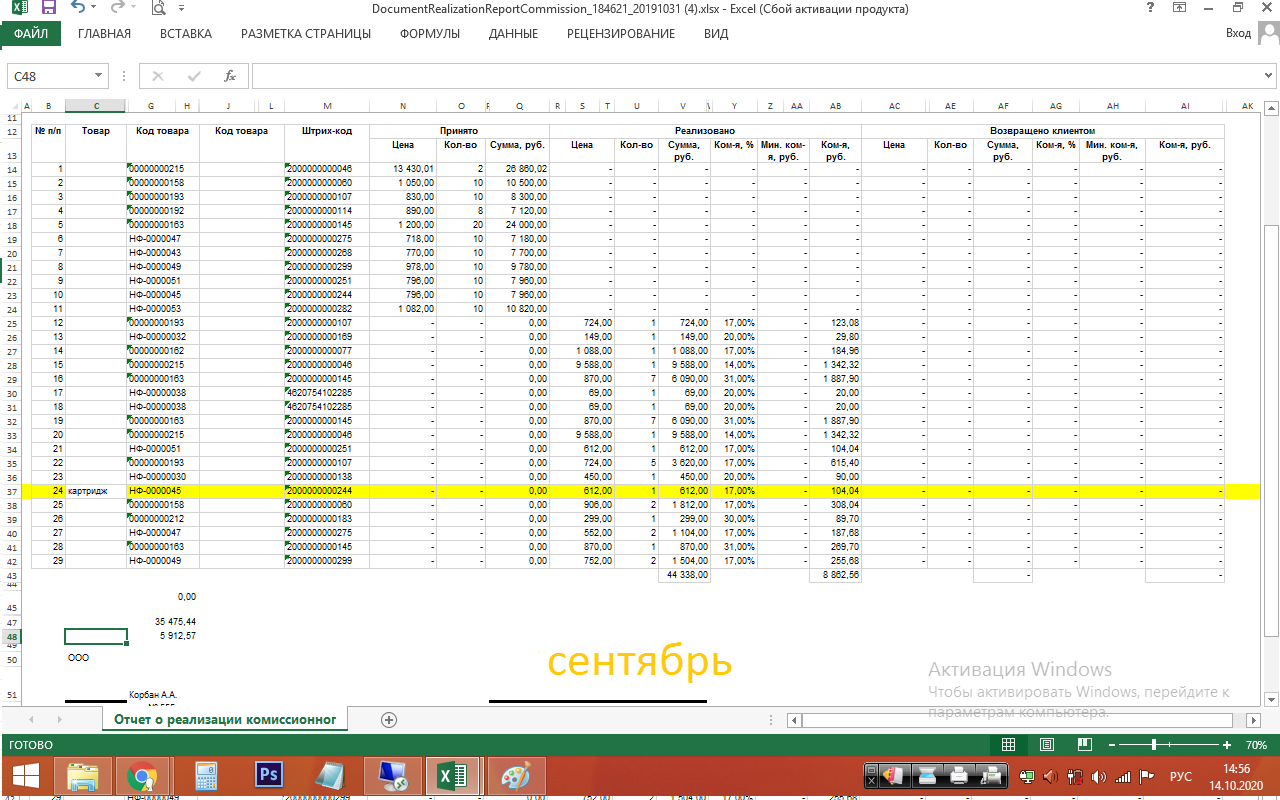Switch to Page Layout view
The height and width of the screenshot is (800, 1280).
(1047, 745)
